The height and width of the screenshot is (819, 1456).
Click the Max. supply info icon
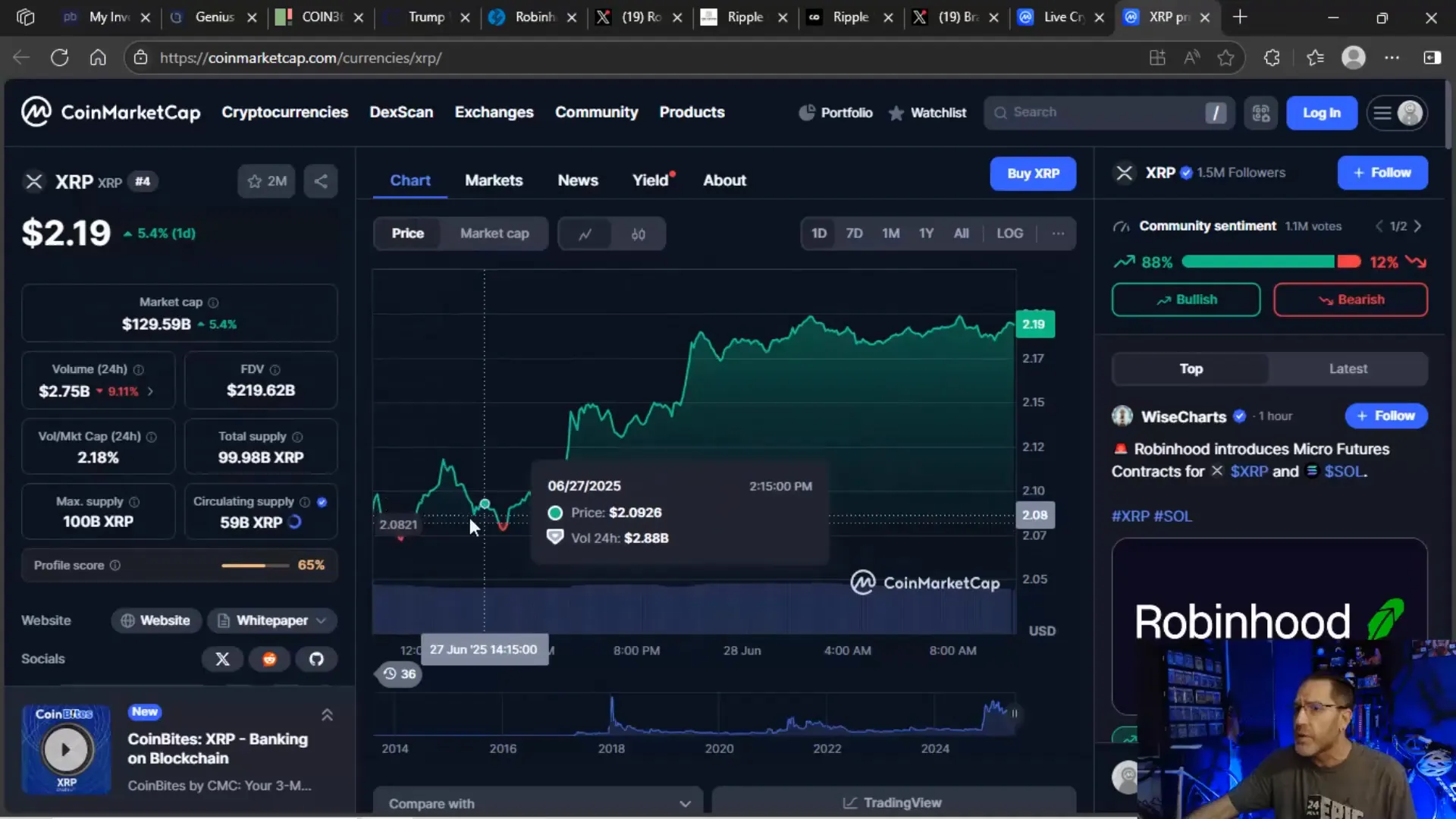click(x=134, y=502)
